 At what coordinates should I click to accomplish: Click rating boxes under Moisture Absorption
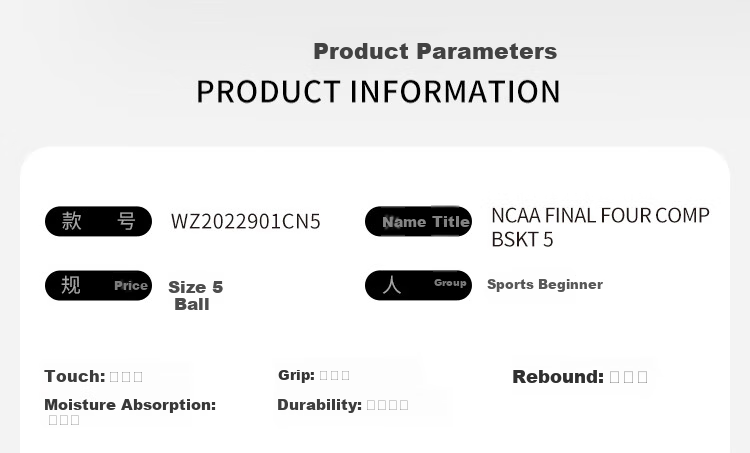click(x=64, y=420)
